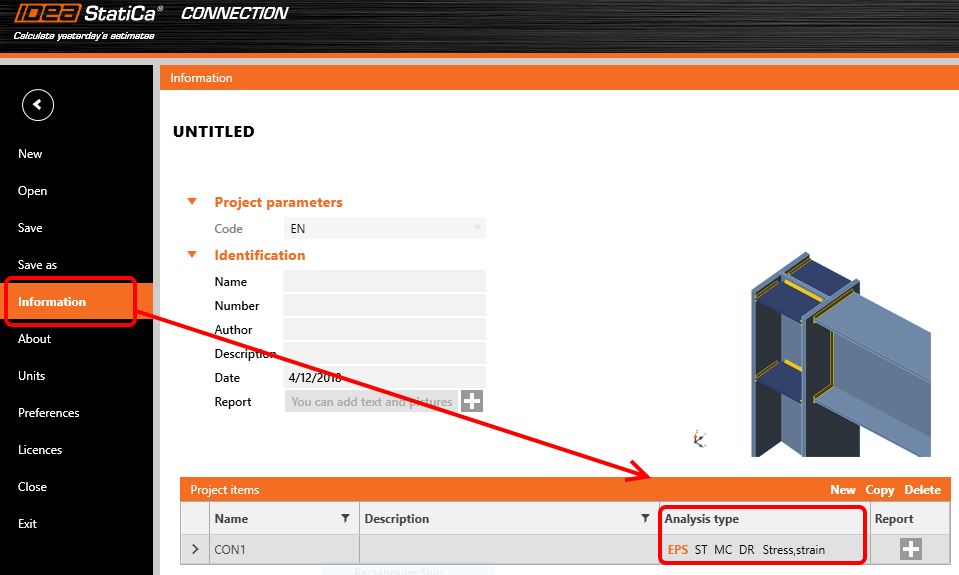Collapse the Project parameters section

(x=192, y=202)
